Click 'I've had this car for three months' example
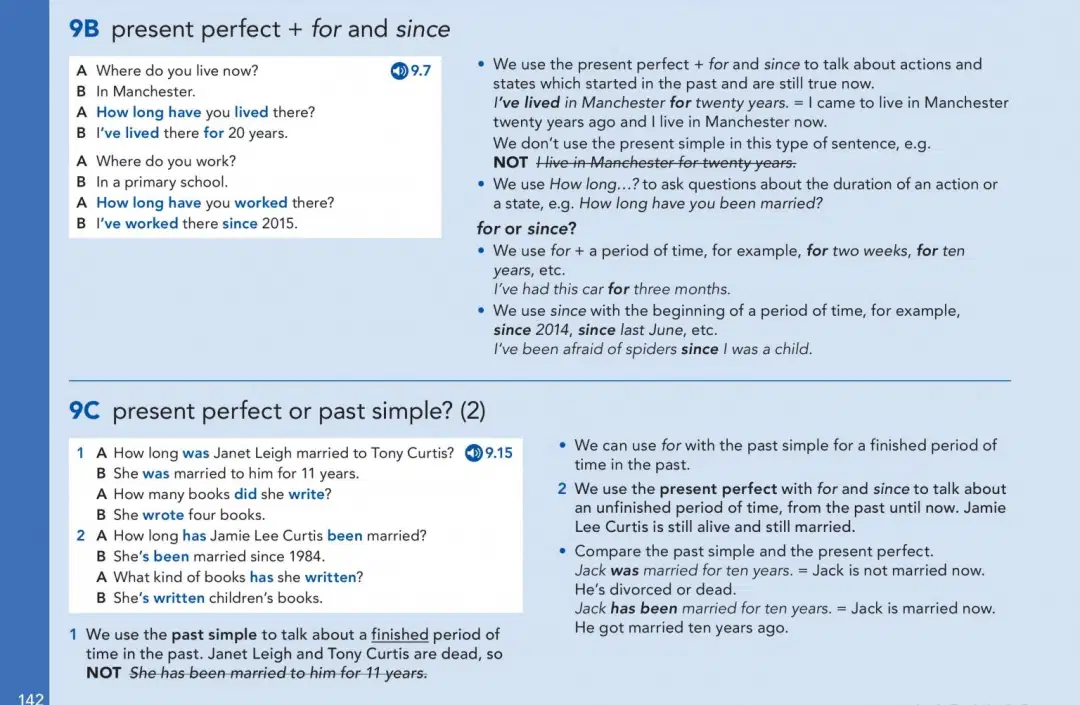 click(612, 289)
